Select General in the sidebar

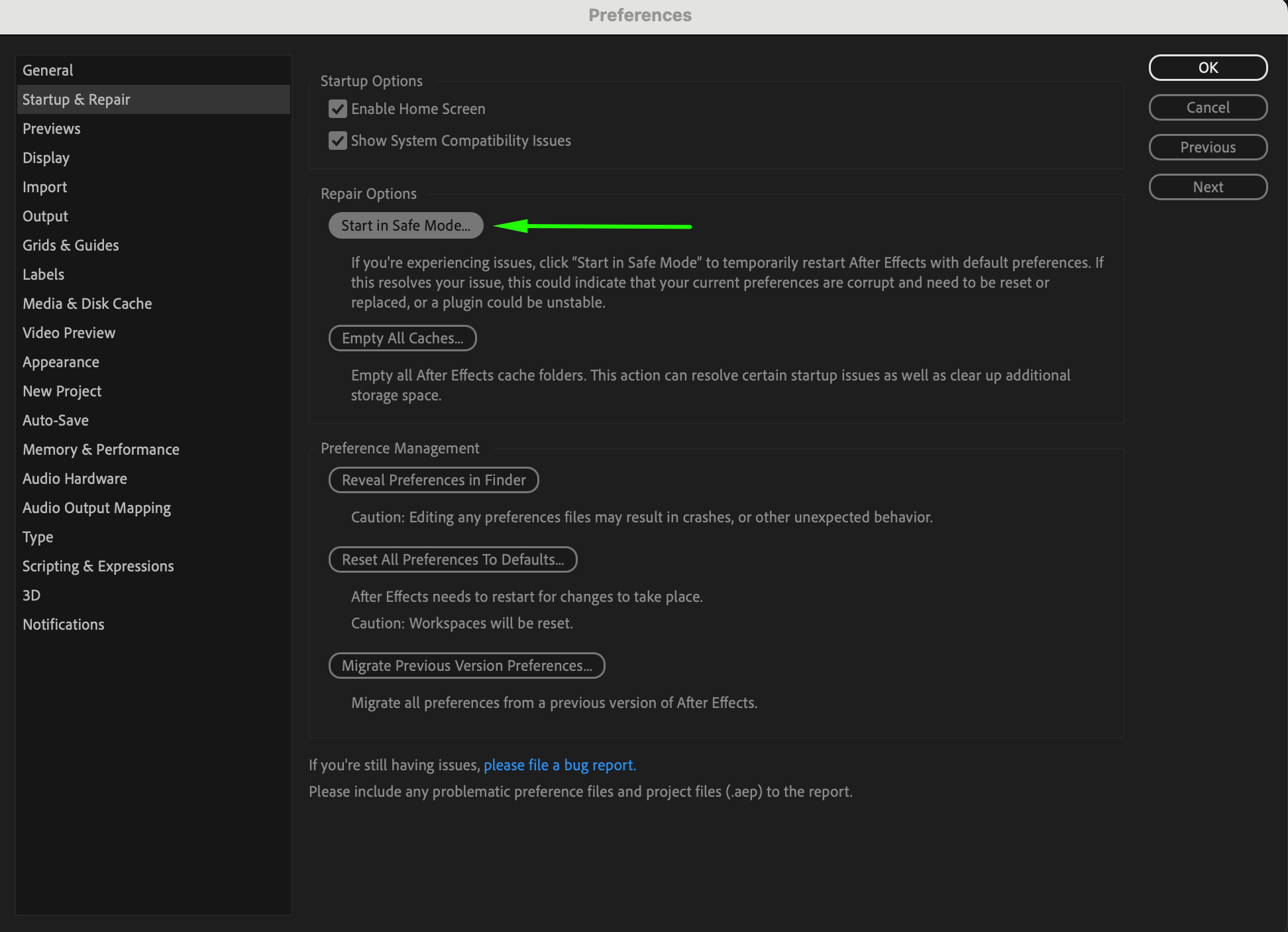point(48,70)
